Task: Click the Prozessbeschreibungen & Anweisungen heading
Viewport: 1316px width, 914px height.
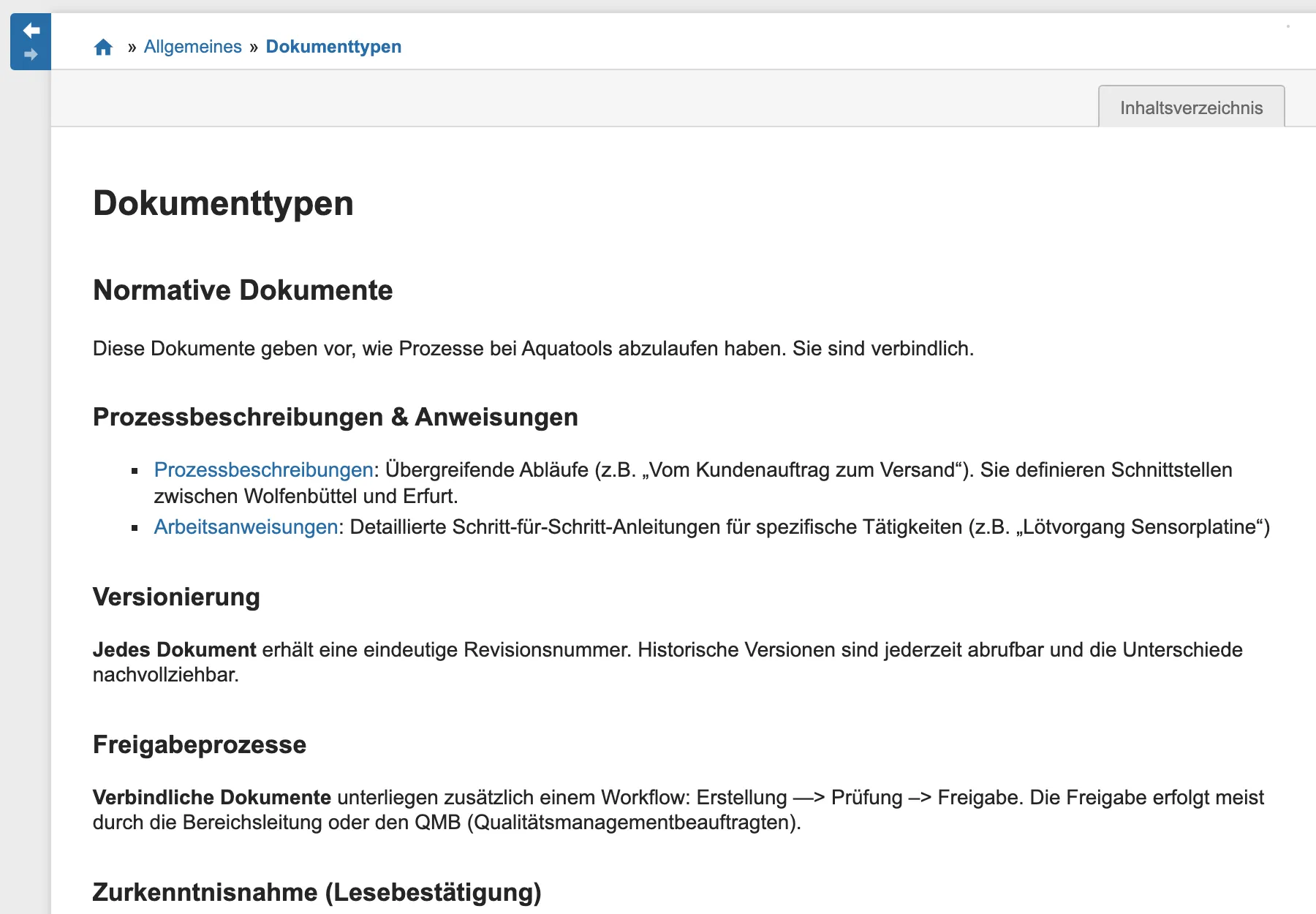Action: (x=336, y=417)
